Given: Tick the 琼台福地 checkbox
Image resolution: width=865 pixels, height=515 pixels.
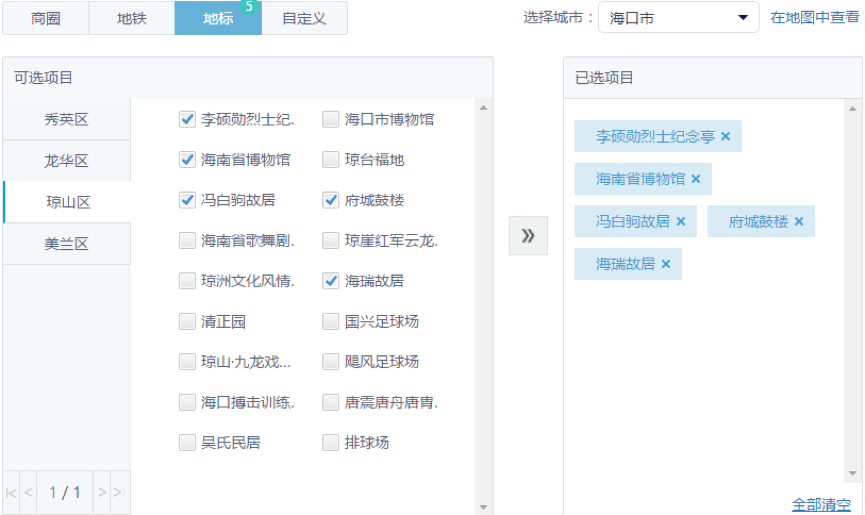Looking at the screenshot, I should [x=331, y=160].
